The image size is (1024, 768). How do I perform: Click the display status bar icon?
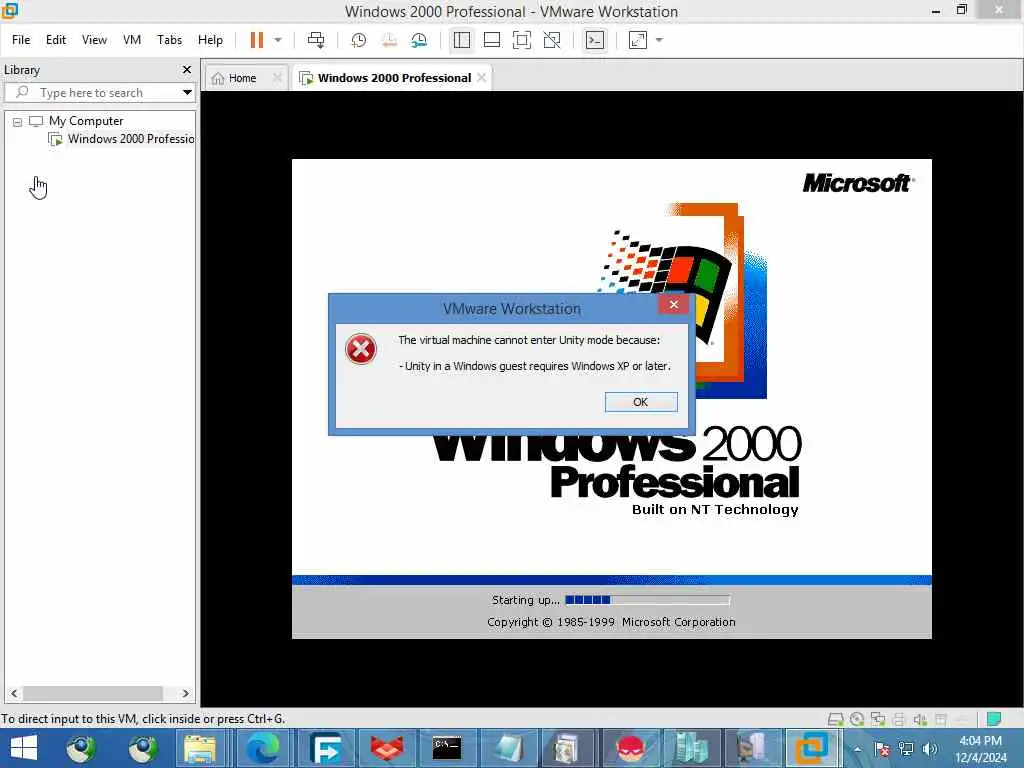coord(941,720)
